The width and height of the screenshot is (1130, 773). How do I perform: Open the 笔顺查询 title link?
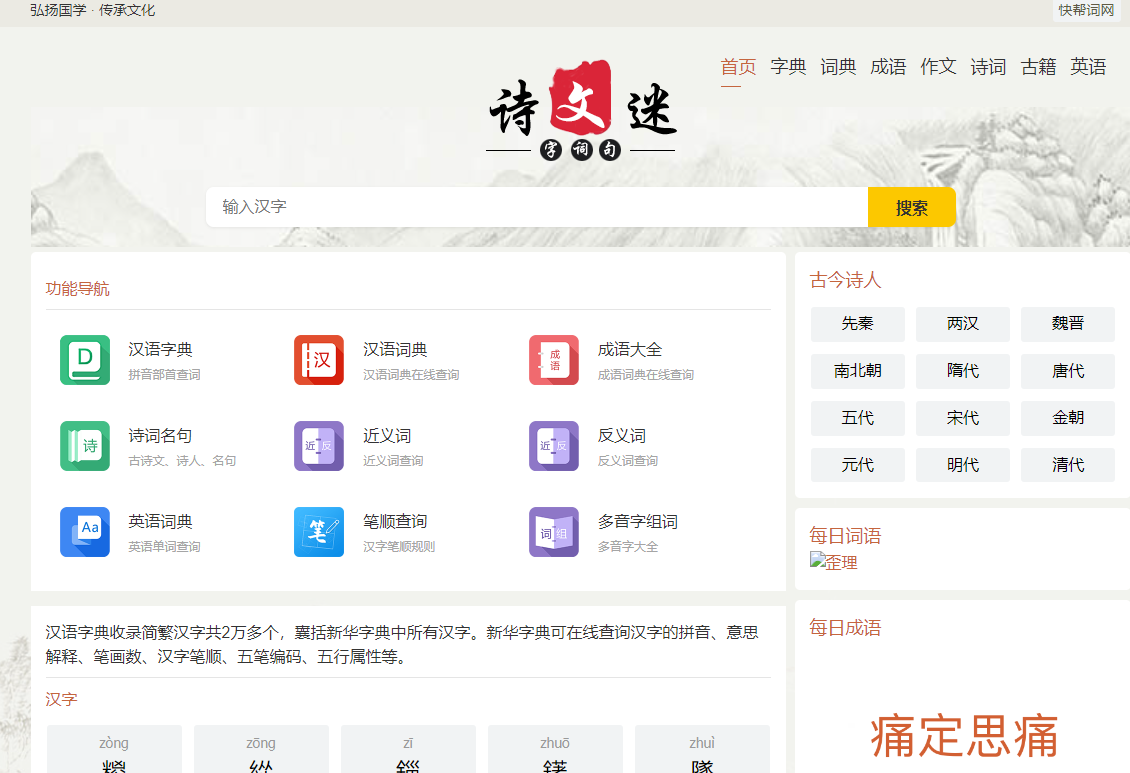tap(395, 522)
